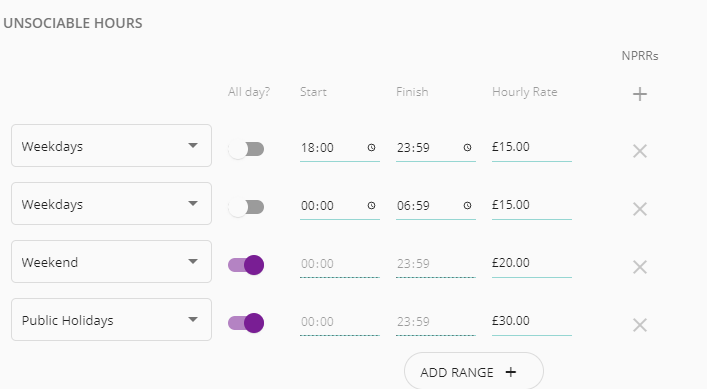Open clock picker for 23:59 weekday finish
The height and width of the screenshot is (389, 707).
point(467,147)
